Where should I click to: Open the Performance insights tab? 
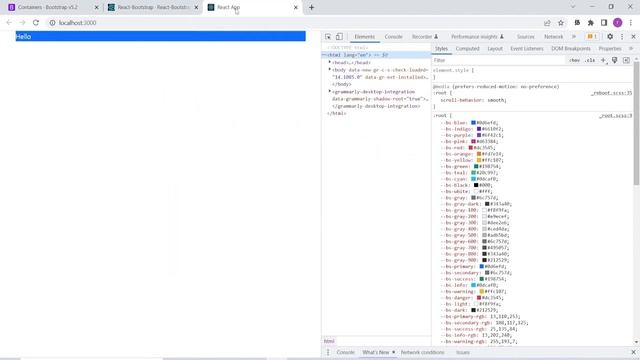[x=477, y=37]
